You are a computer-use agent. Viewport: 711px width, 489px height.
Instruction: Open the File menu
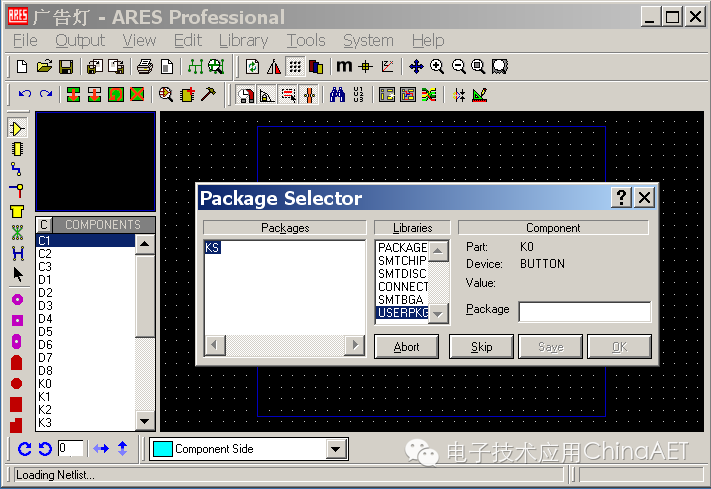tap(25, 41)
